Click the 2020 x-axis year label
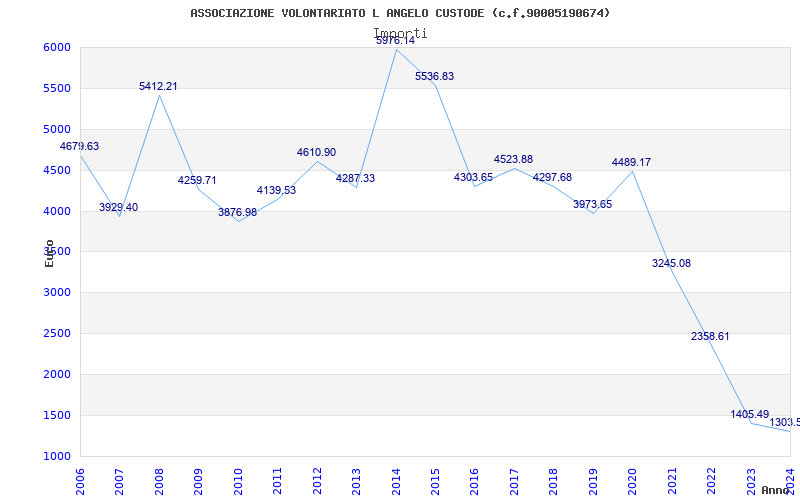The image size is (800, 500). pyautogui.click(x=633, y=479)
